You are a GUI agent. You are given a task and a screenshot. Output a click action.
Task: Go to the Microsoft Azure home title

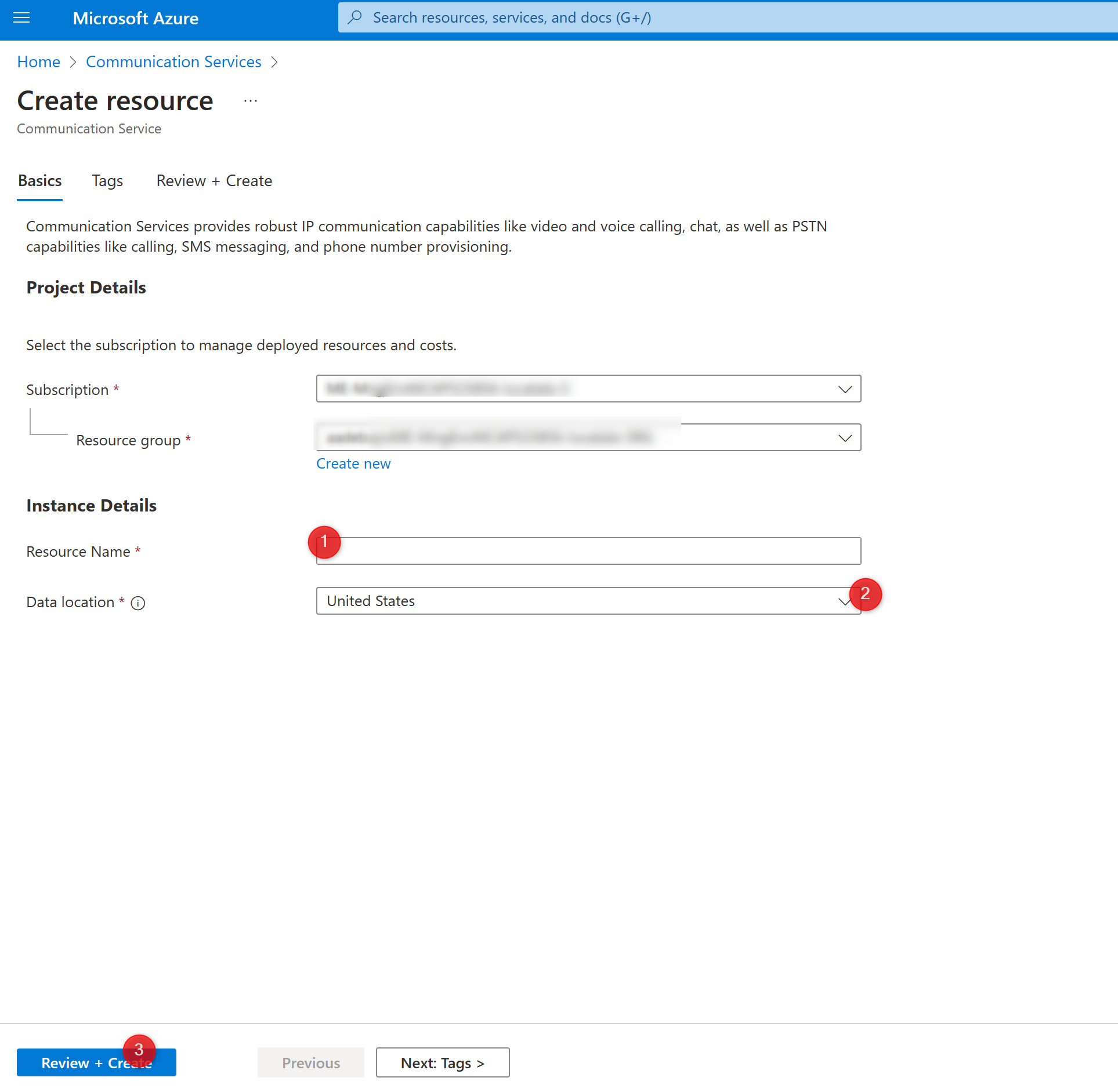tap(136, 19)
